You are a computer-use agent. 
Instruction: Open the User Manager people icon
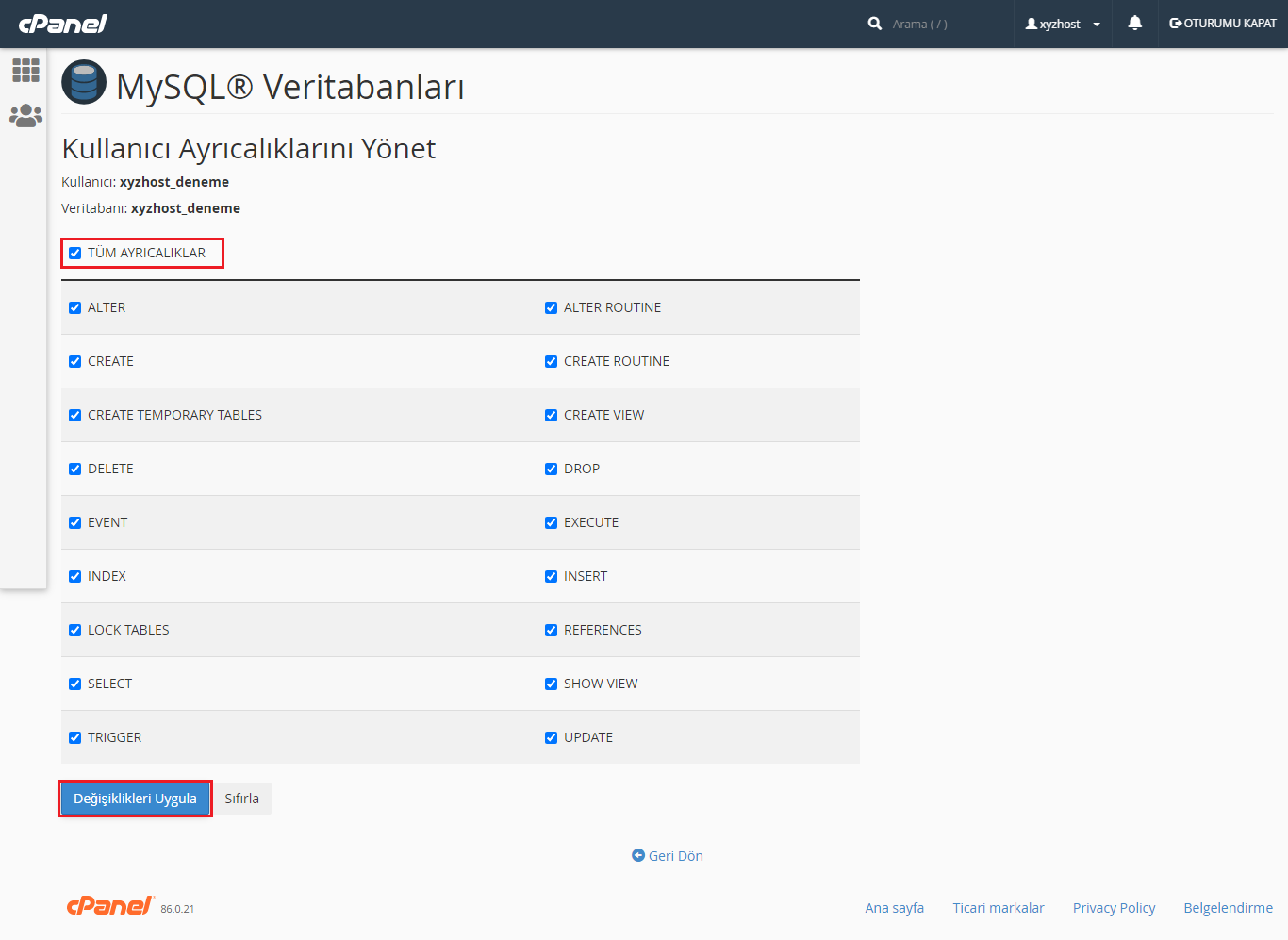pos(25,115)
